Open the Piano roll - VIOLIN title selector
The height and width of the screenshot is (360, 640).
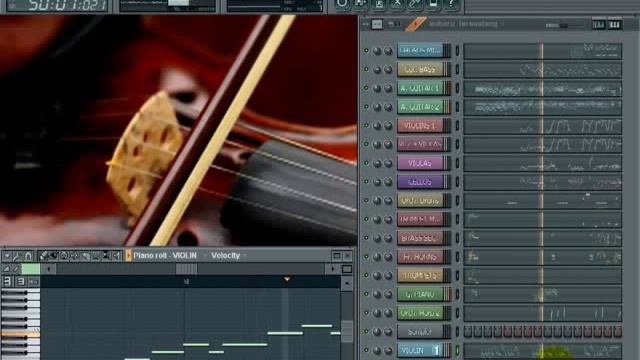pos(165,256)
